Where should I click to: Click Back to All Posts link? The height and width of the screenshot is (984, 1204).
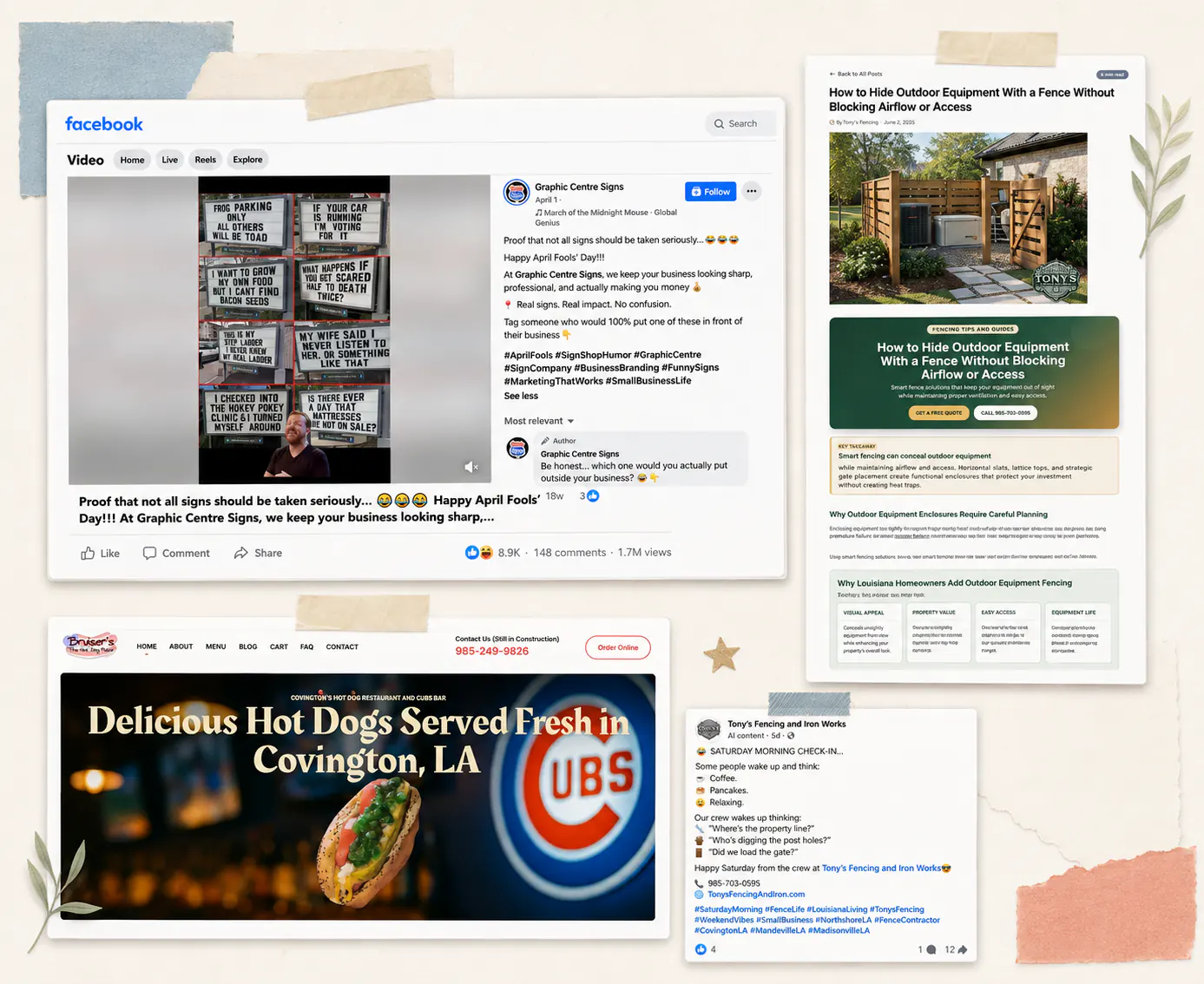coord(856,74)
